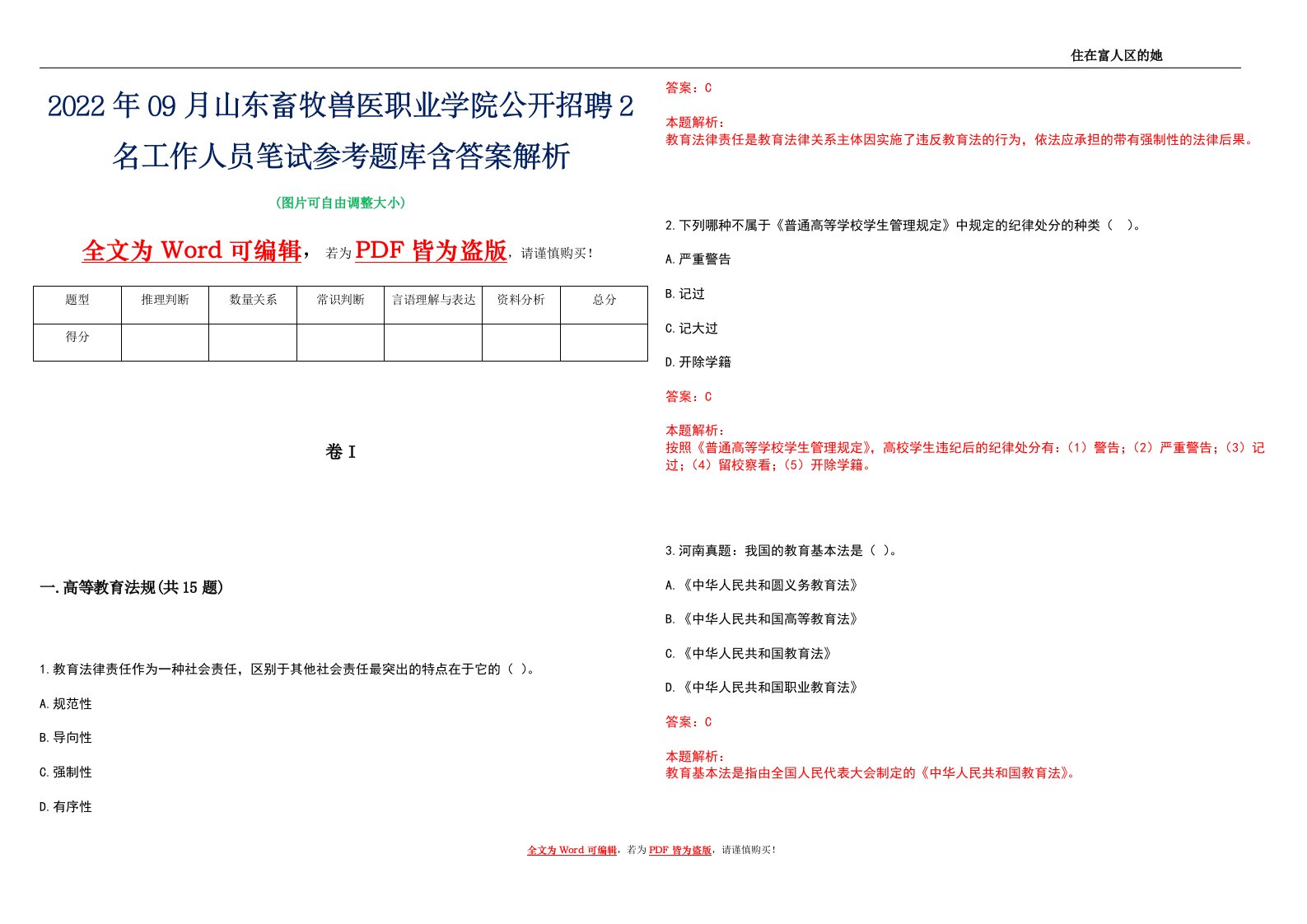Click the empty score cell under 推理判断

click(x=165, y=343)
